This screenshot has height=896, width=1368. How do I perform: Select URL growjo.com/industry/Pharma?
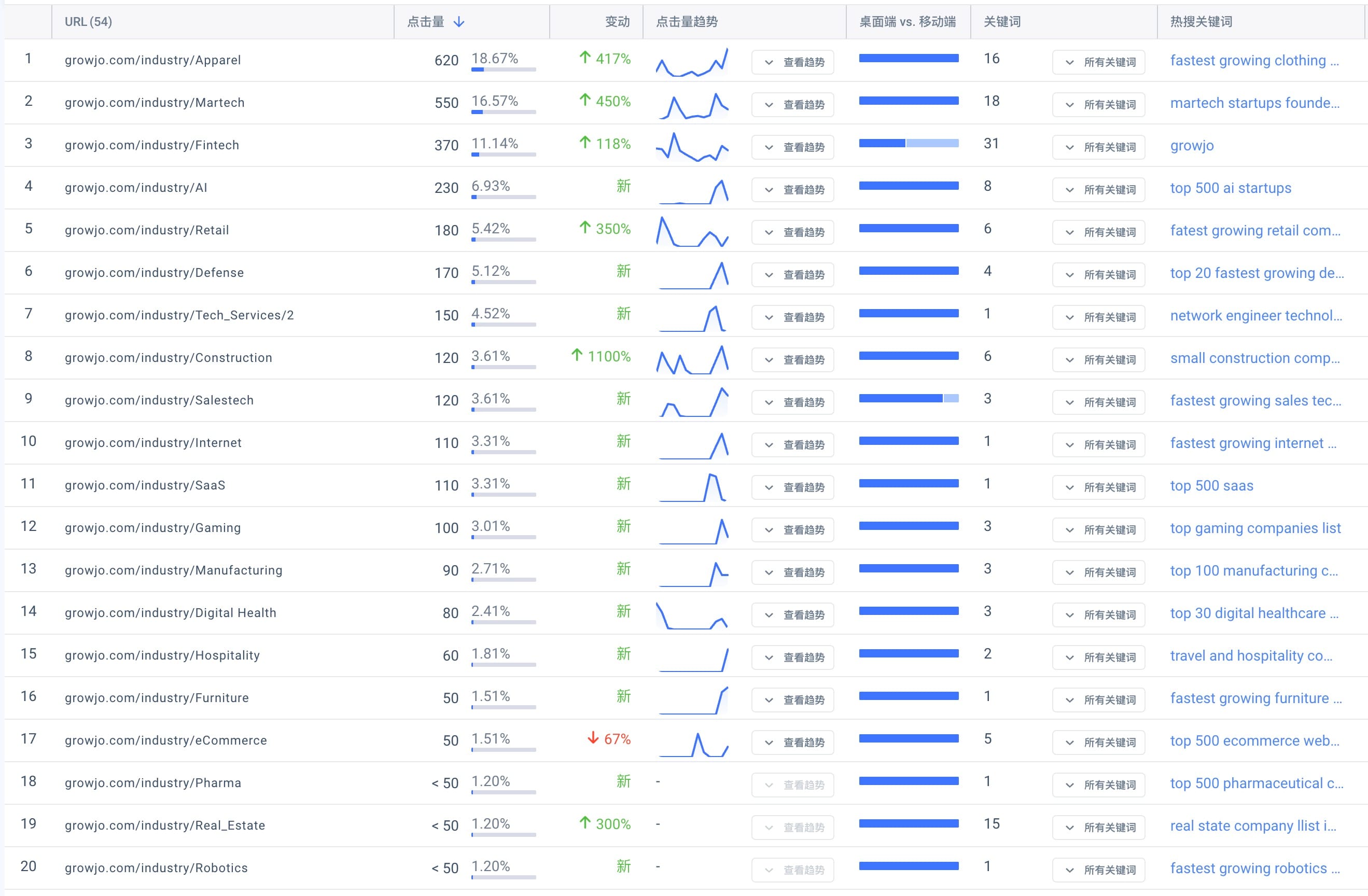pos(153,783)
